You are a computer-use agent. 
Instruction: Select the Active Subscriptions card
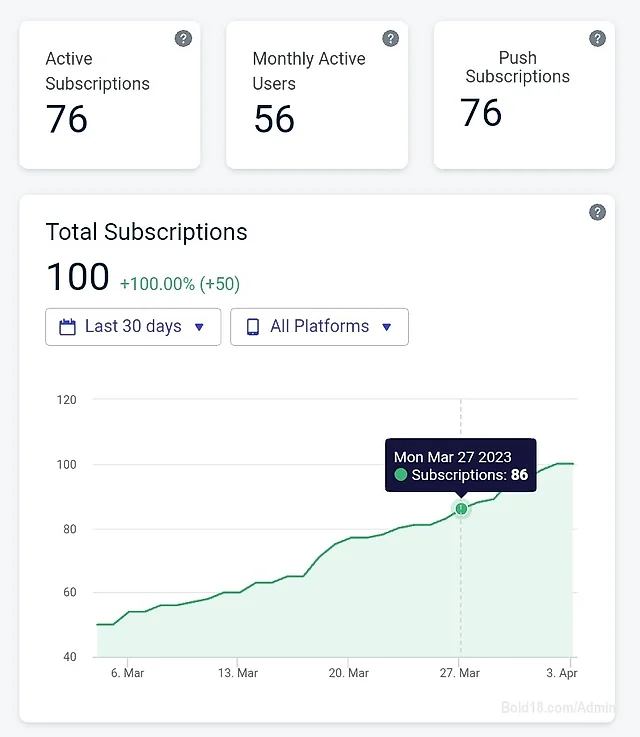(110, 95)
